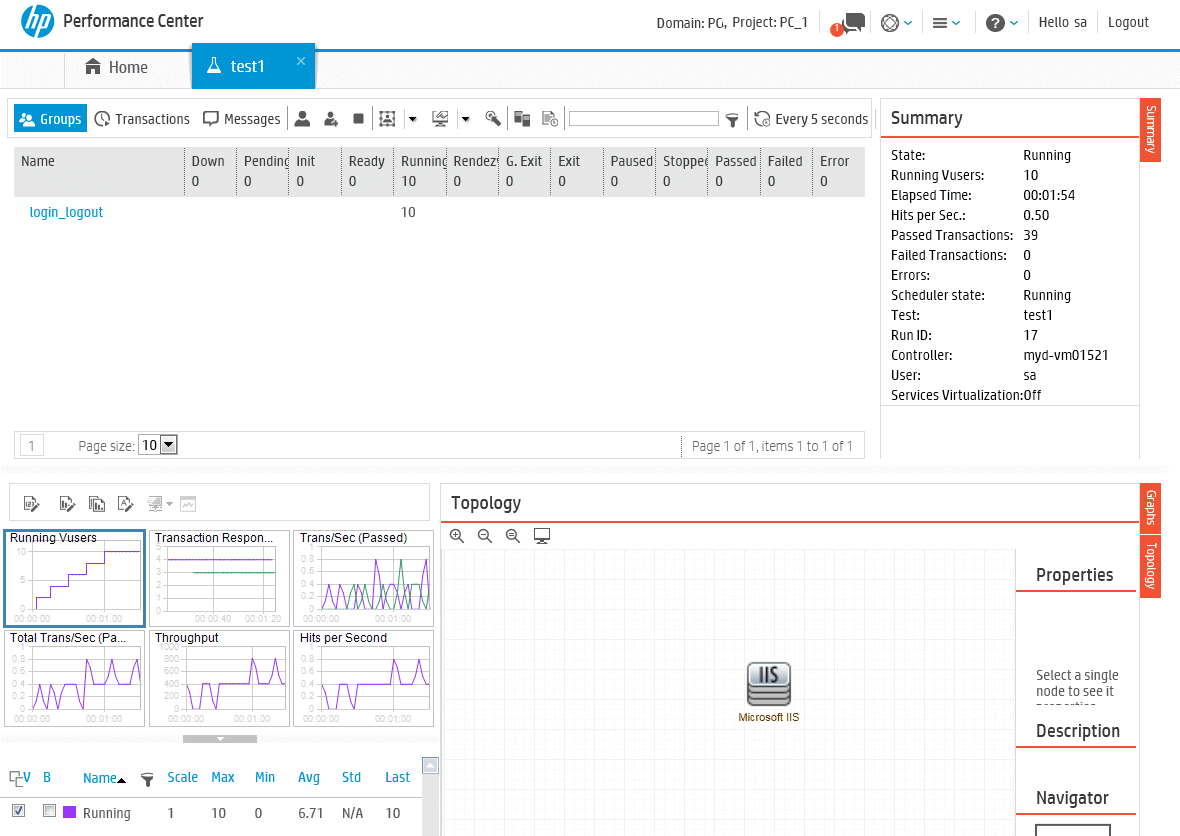Screen dimensions: 1180x836
Task: Toggle the Graphs side tab
Action: tap(1150, 507)
